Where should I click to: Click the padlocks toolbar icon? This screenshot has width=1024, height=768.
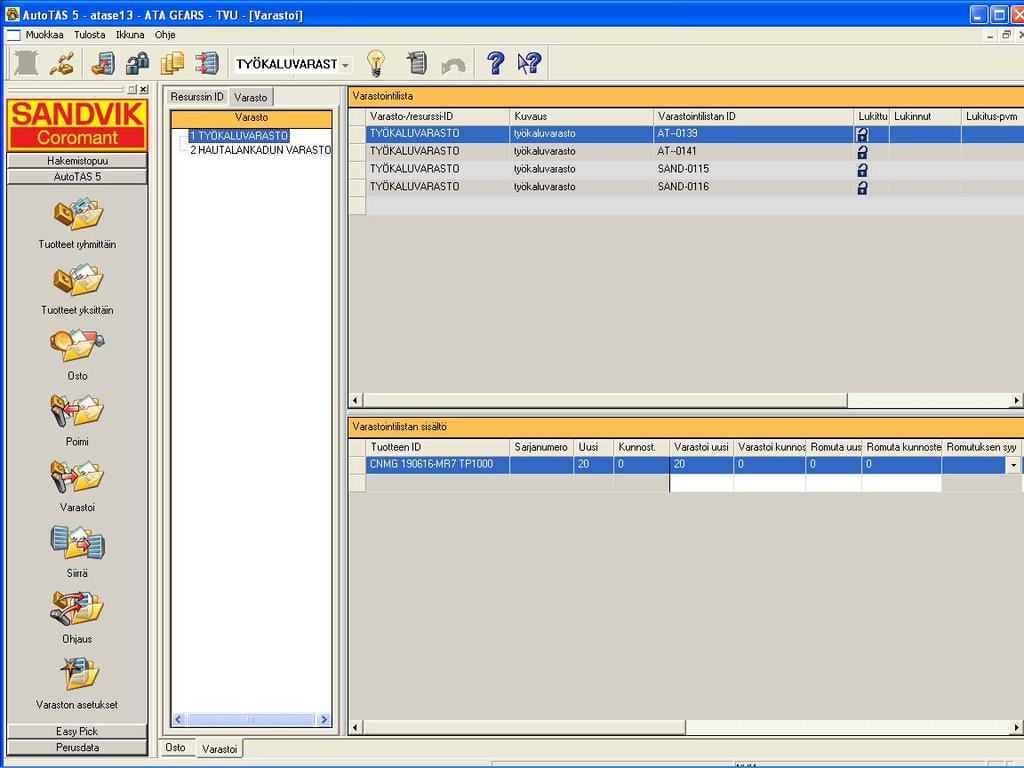coord(137,63)
